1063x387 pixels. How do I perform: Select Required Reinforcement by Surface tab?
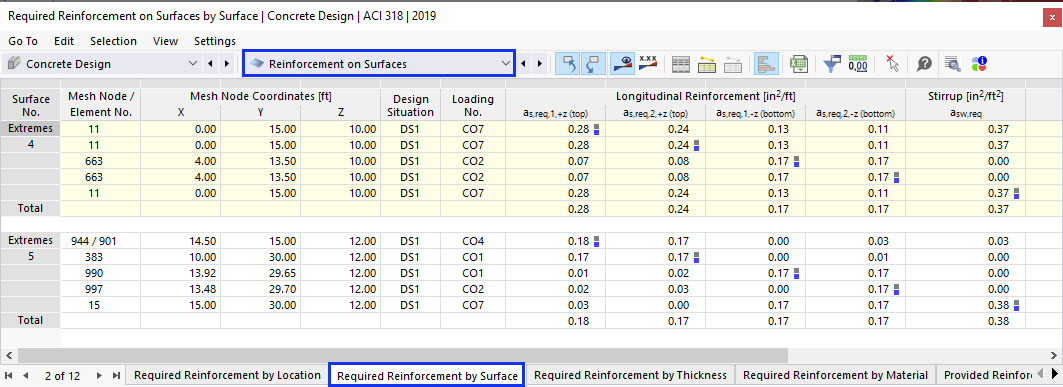[427, 375]
